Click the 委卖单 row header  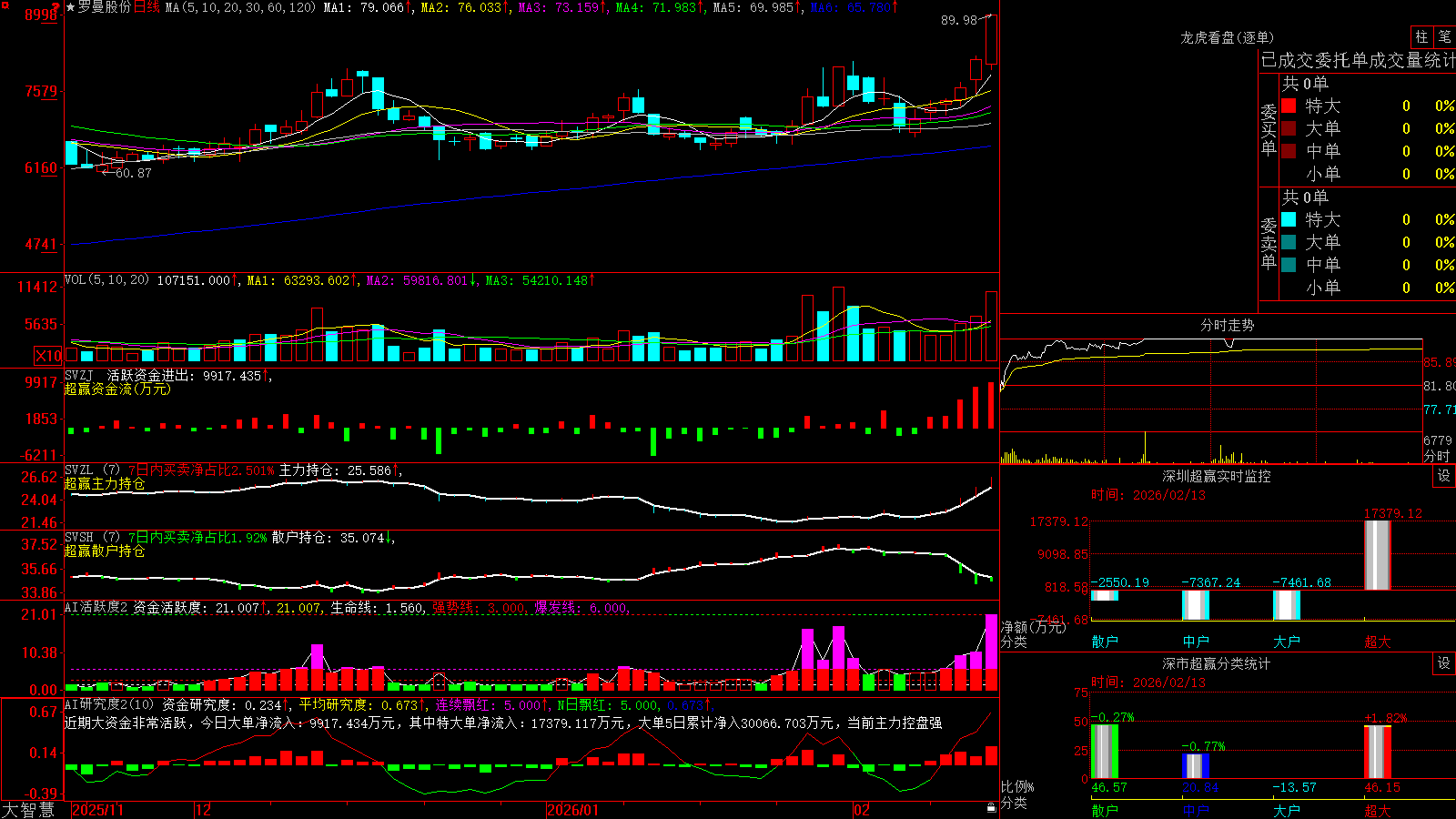[1269, 243]
